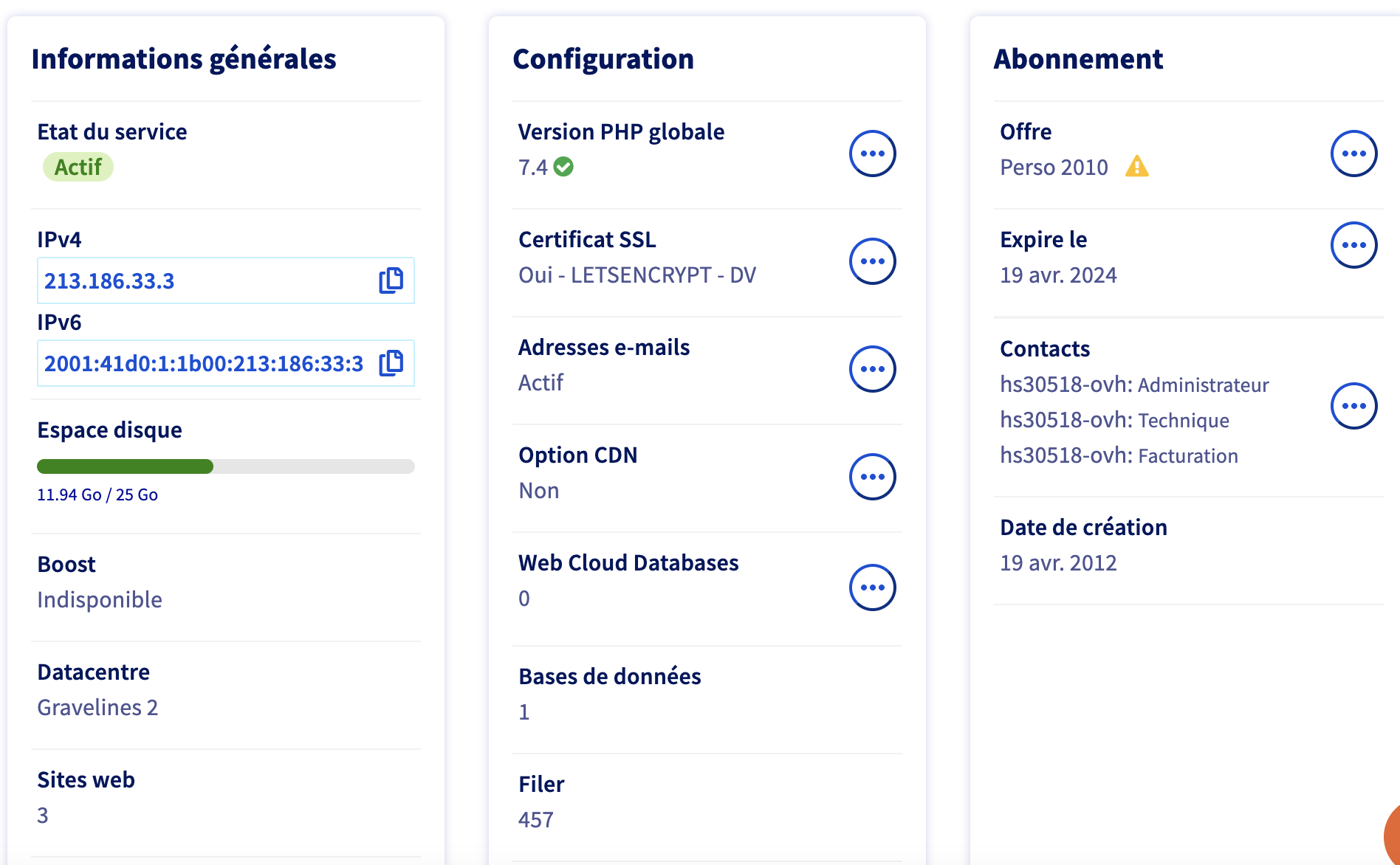Click the IPv6 address field text

click(204, 364)
